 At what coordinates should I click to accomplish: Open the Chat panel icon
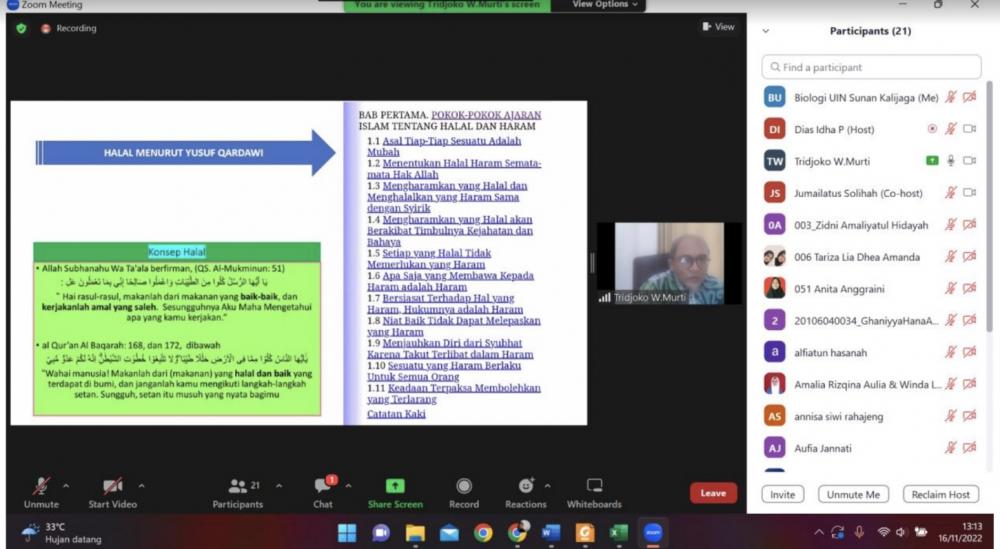323,487
